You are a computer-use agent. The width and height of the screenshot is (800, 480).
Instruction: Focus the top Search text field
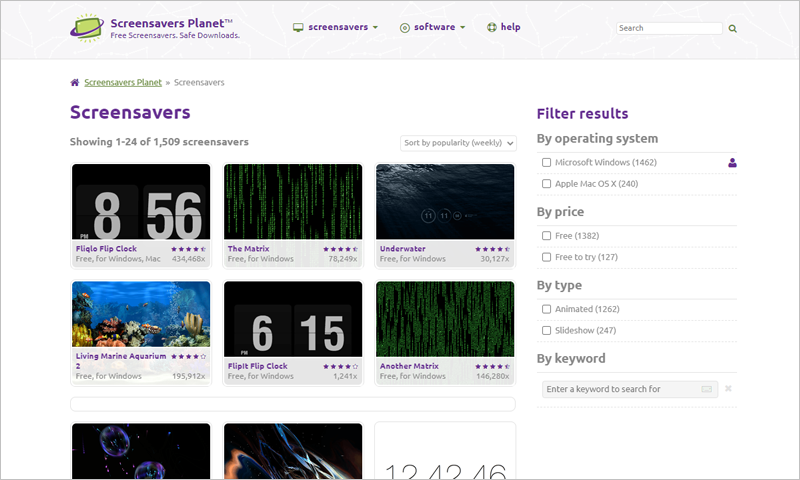669,28
